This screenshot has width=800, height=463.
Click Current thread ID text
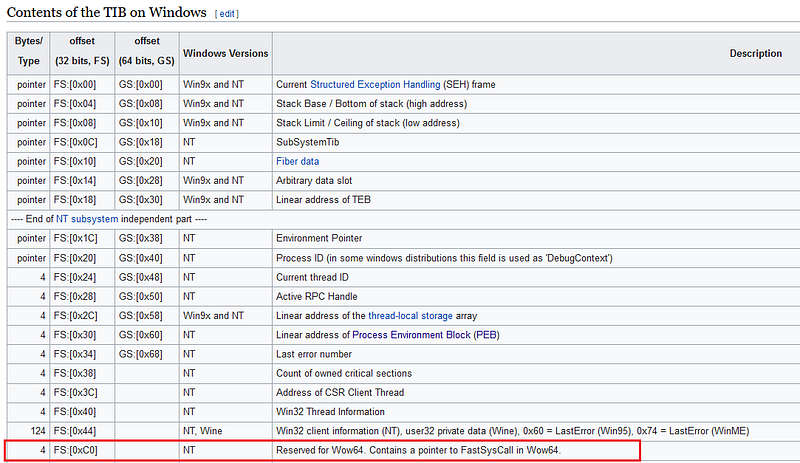click(312, 278)
